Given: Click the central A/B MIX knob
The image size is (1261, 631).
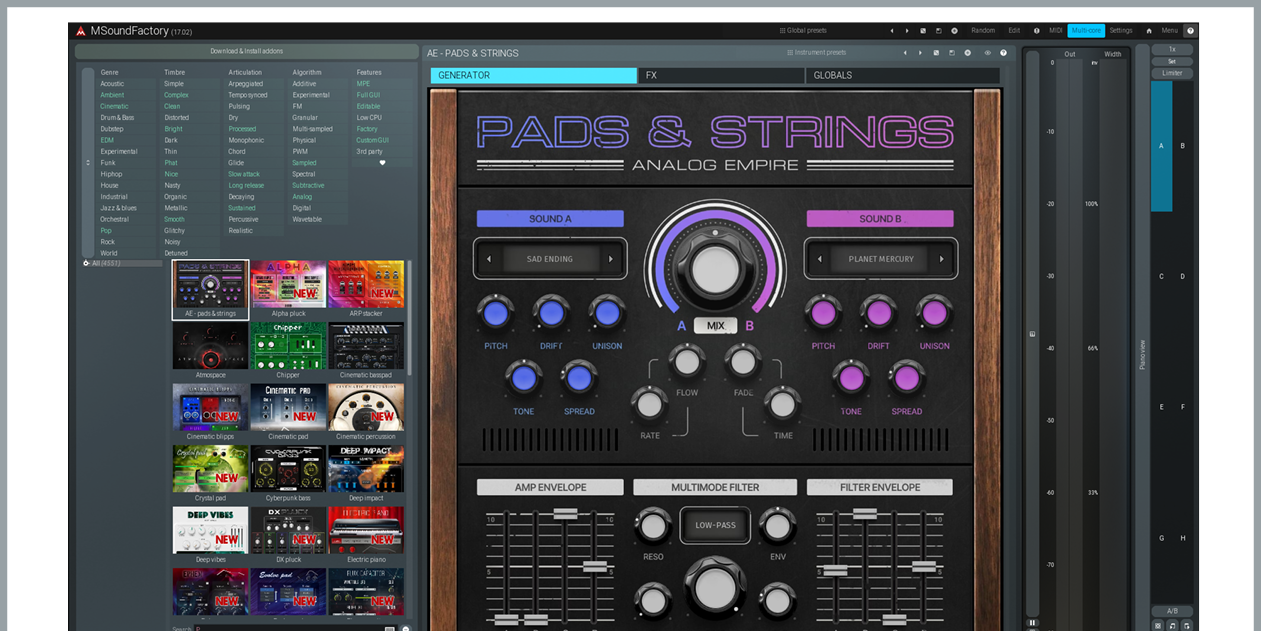Looking at the screenshot, I should (x=715, y=267).
